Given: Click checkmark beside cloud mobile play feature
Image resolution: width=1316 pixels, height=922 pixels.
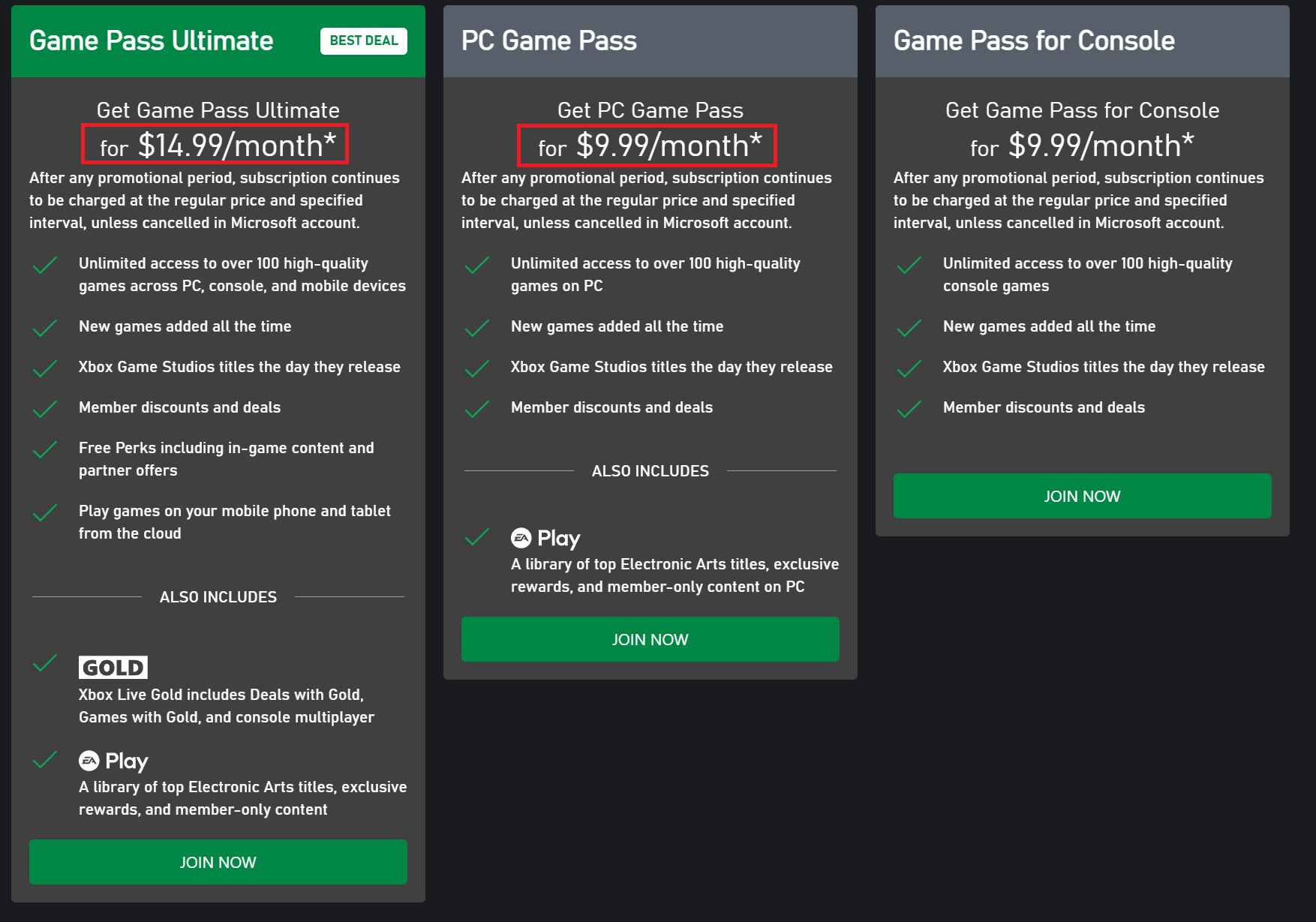Looking at the screenshot, I should tap(45, 512).
